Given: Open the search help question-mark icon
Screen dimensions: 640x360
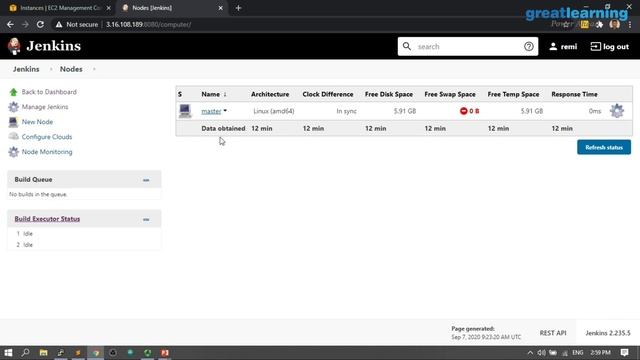Looking at the screenshot, I should click(x=529, y=47).
